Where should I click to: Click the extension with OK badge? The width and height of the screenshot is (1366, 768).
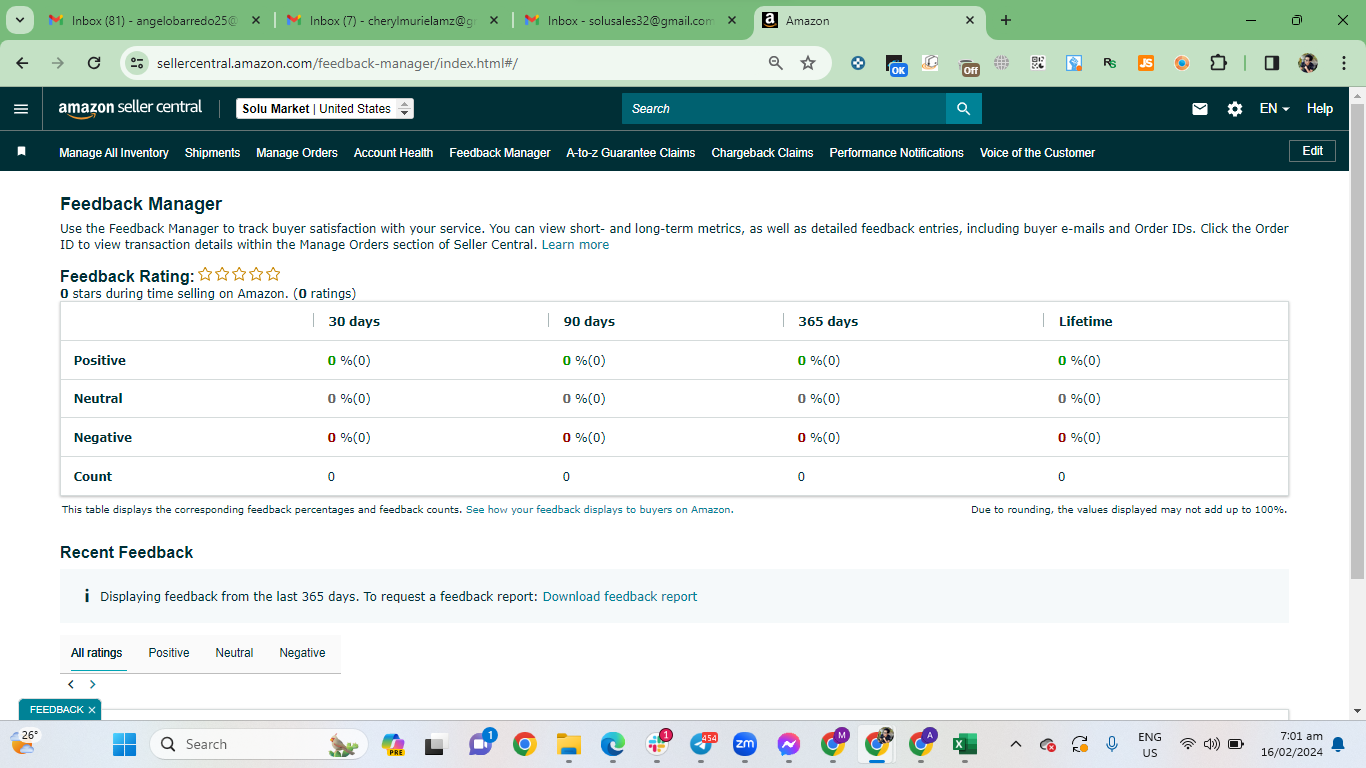[x=895, y=64]
